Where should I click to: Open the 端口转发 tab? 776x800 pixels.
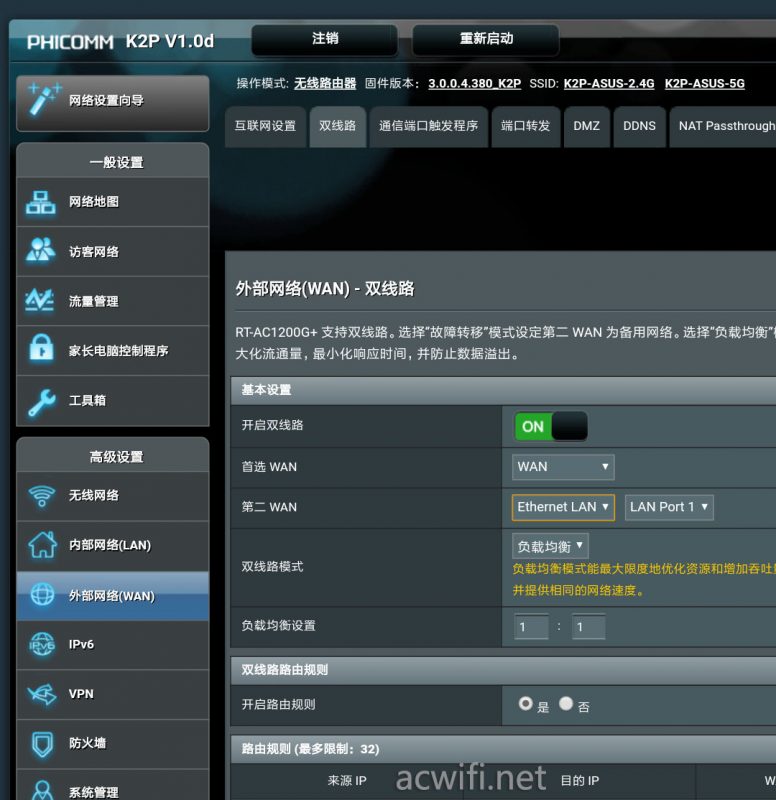pyautogui.click(x=525, y=126)
